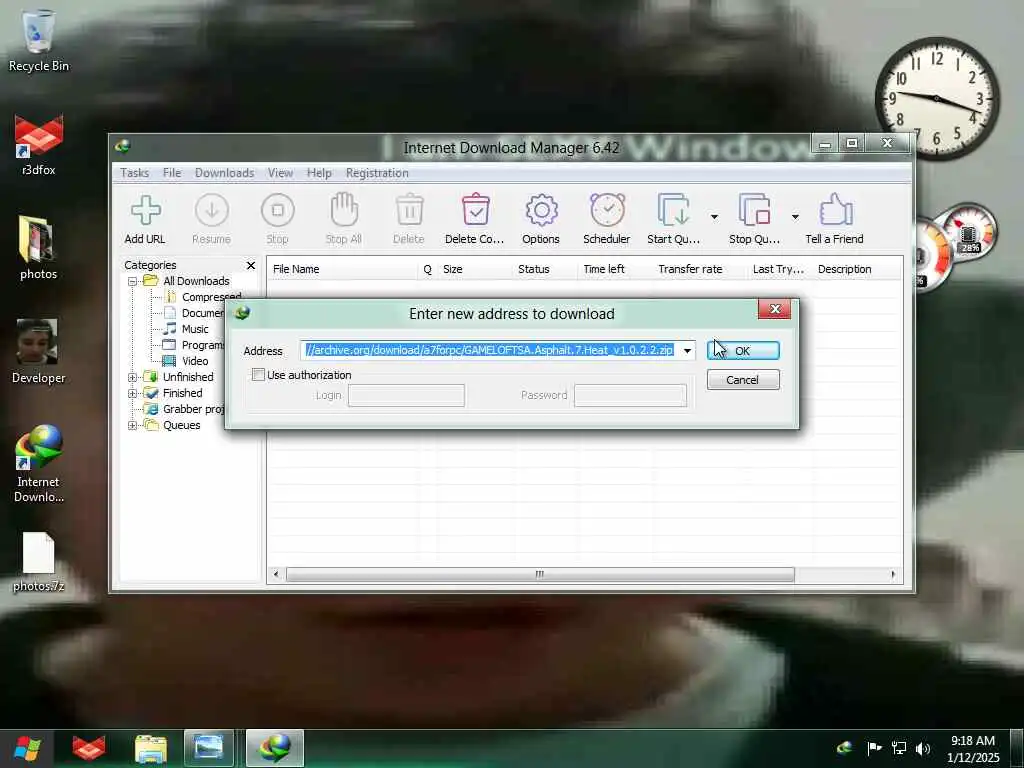Open the File menu

(172, 173)
